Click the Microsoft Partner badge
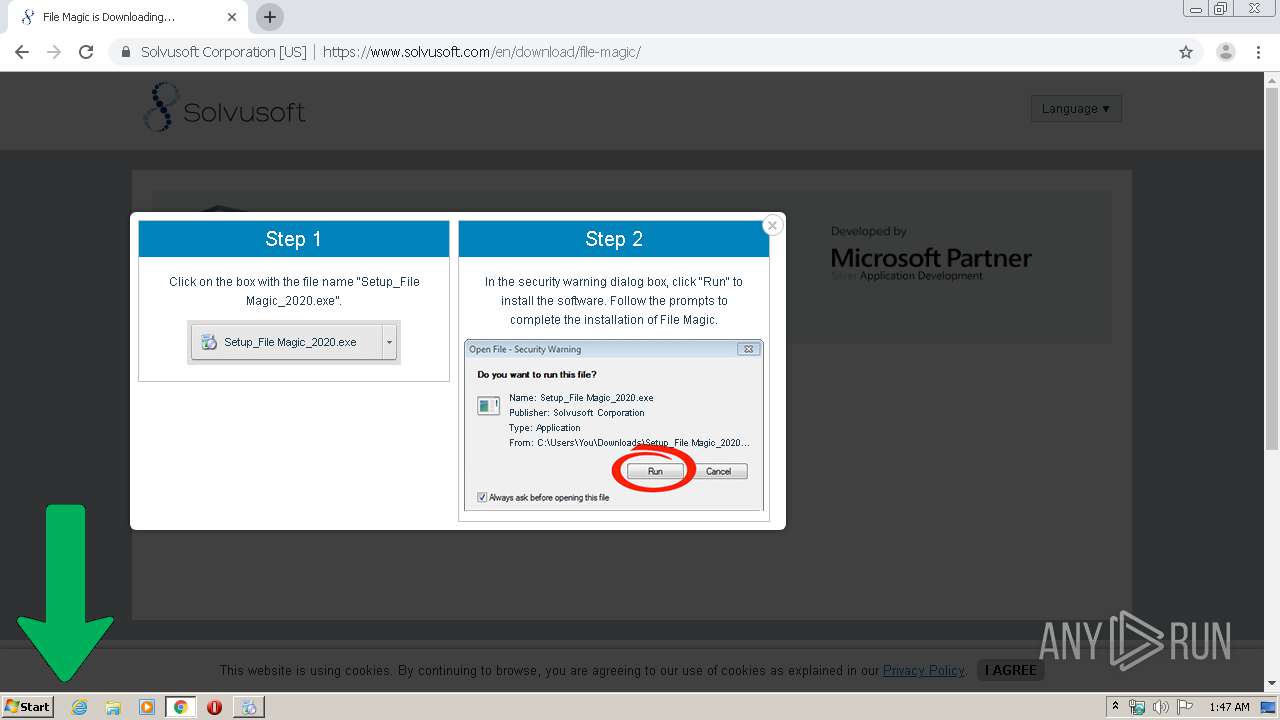 931,254
